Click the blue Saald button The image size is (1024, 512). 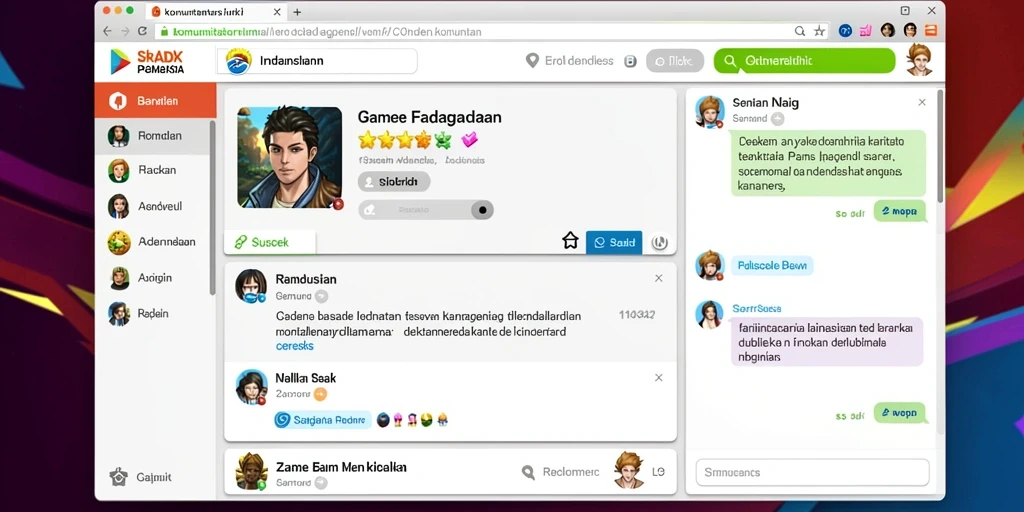tap(614, 242)
